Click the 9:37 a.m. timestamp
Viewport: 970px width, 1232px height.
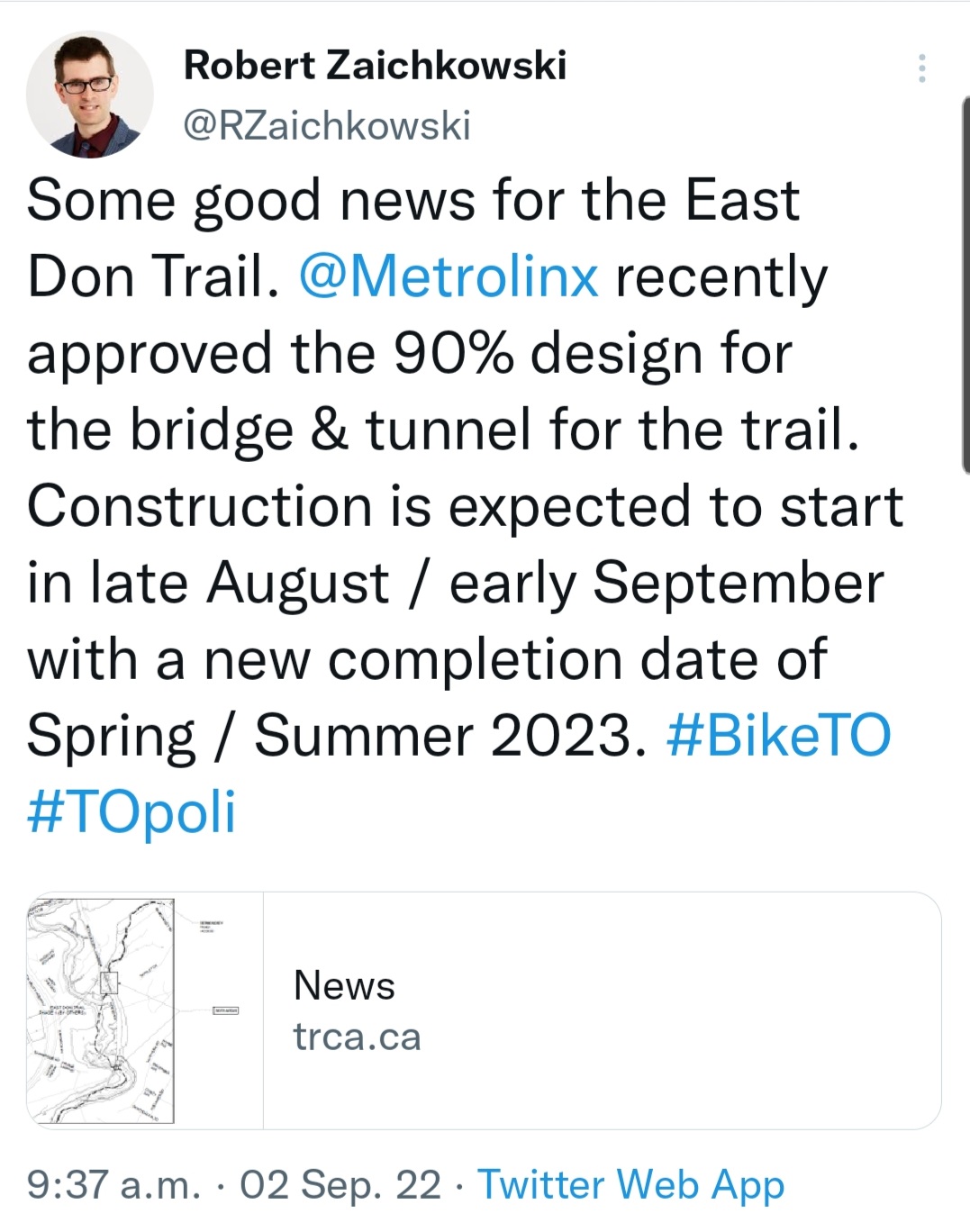coord(113,1185)
